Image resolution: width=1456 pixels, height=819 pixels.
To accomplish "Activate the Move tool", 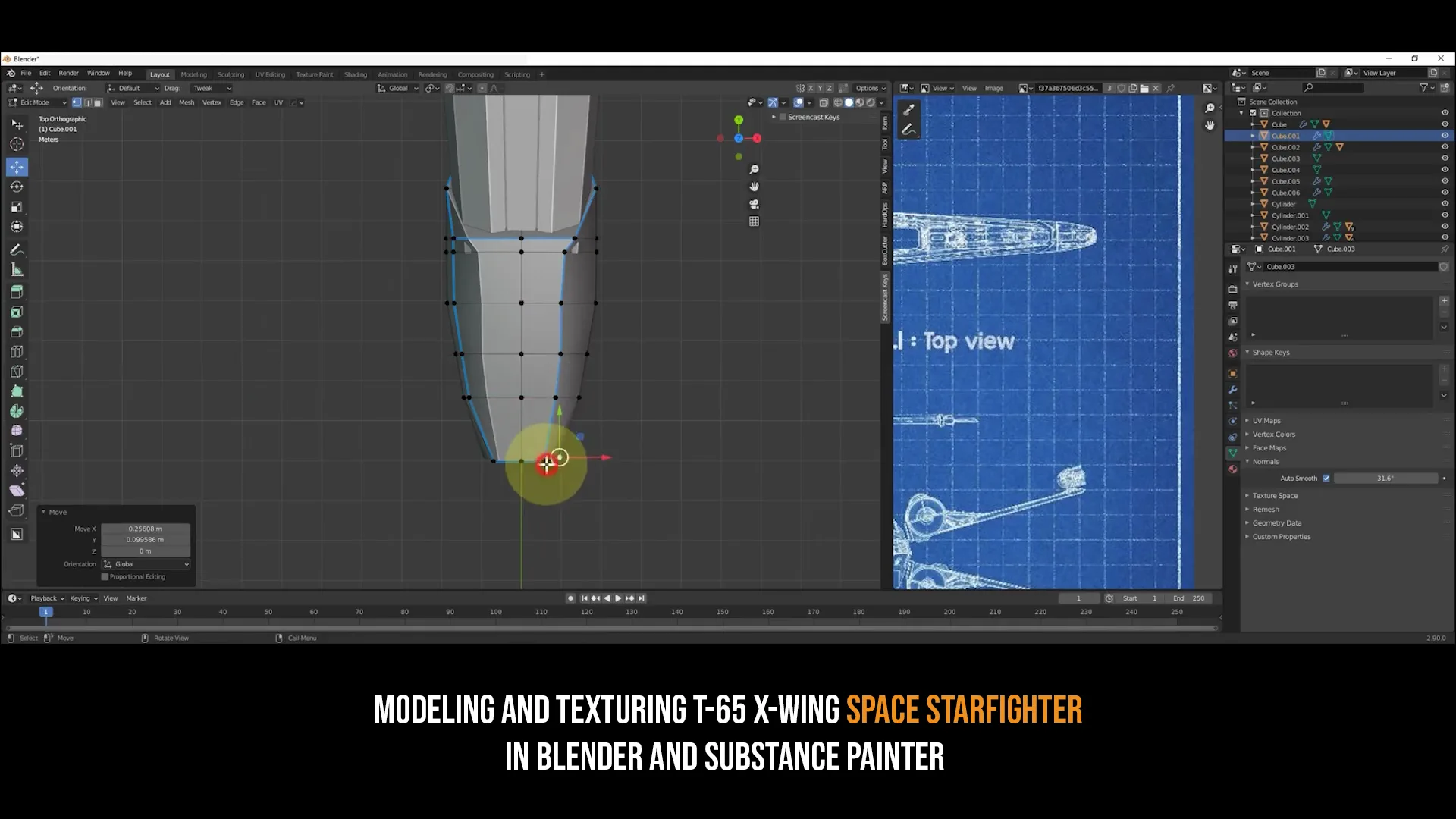I will (17, 166).
